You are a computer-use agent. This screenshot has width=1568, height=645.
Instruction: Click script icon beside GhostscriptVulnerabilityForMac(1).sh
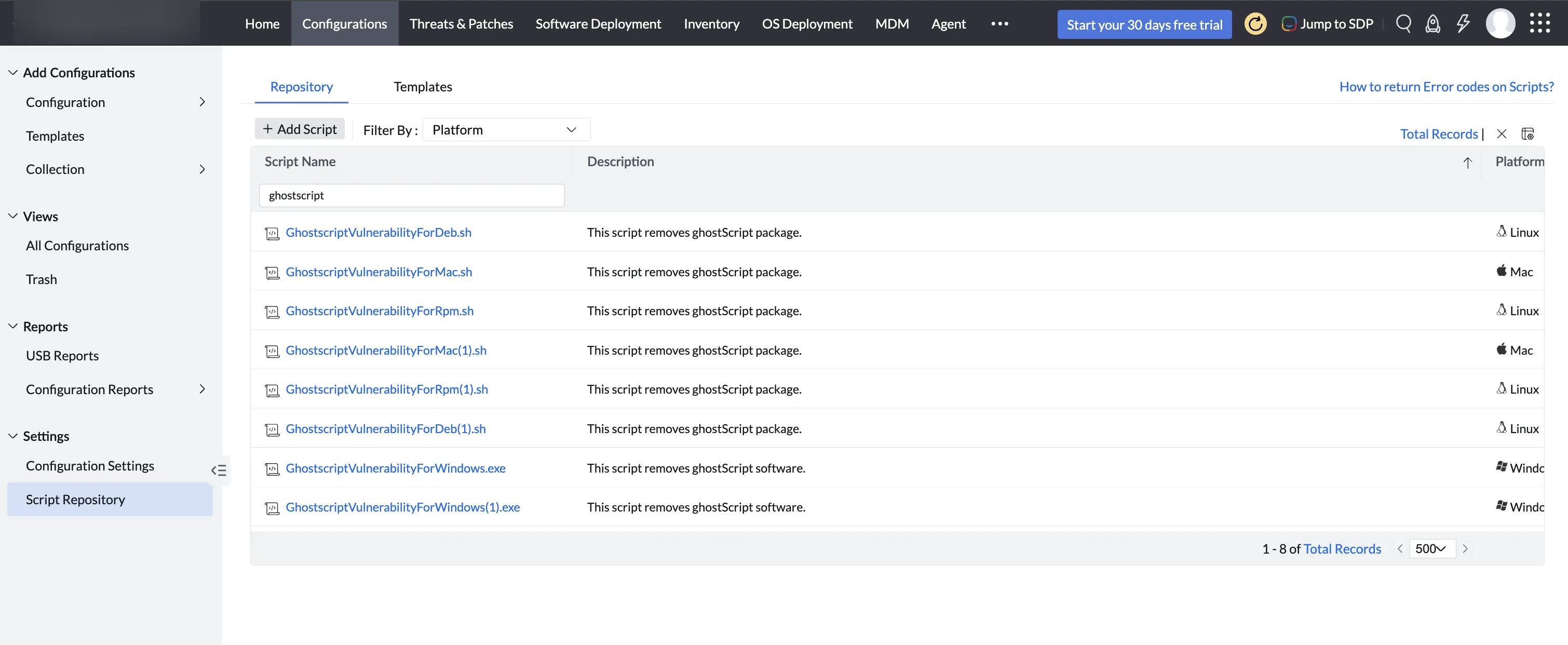coord(272,352)
